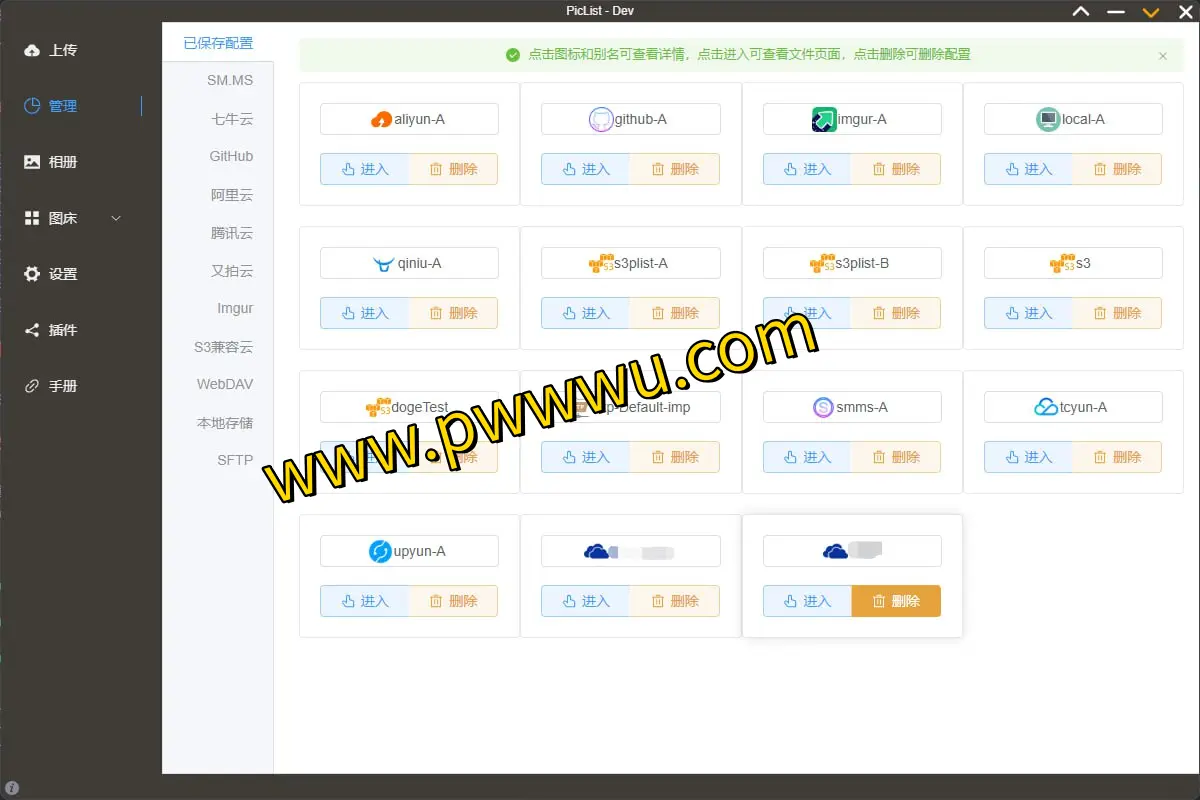Expand the 图床 sidebar submenu chevron
This screenshot has height=800, width=1200.
(116, 218)
